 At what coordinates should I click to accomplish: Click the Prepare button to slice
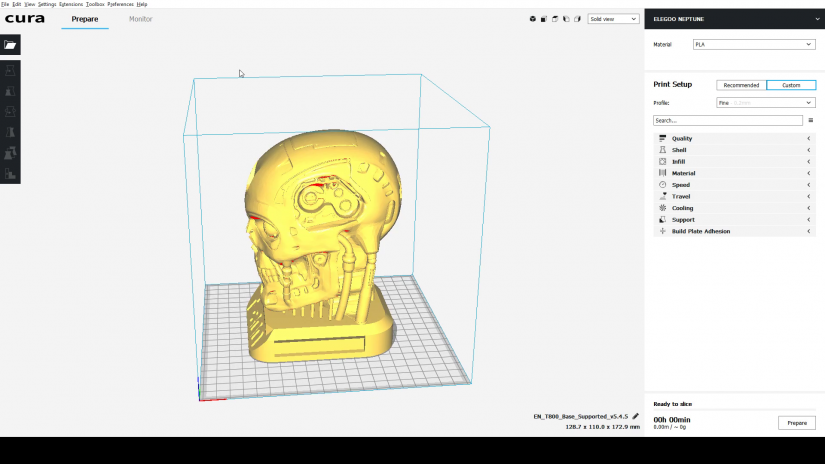(797, 423)
